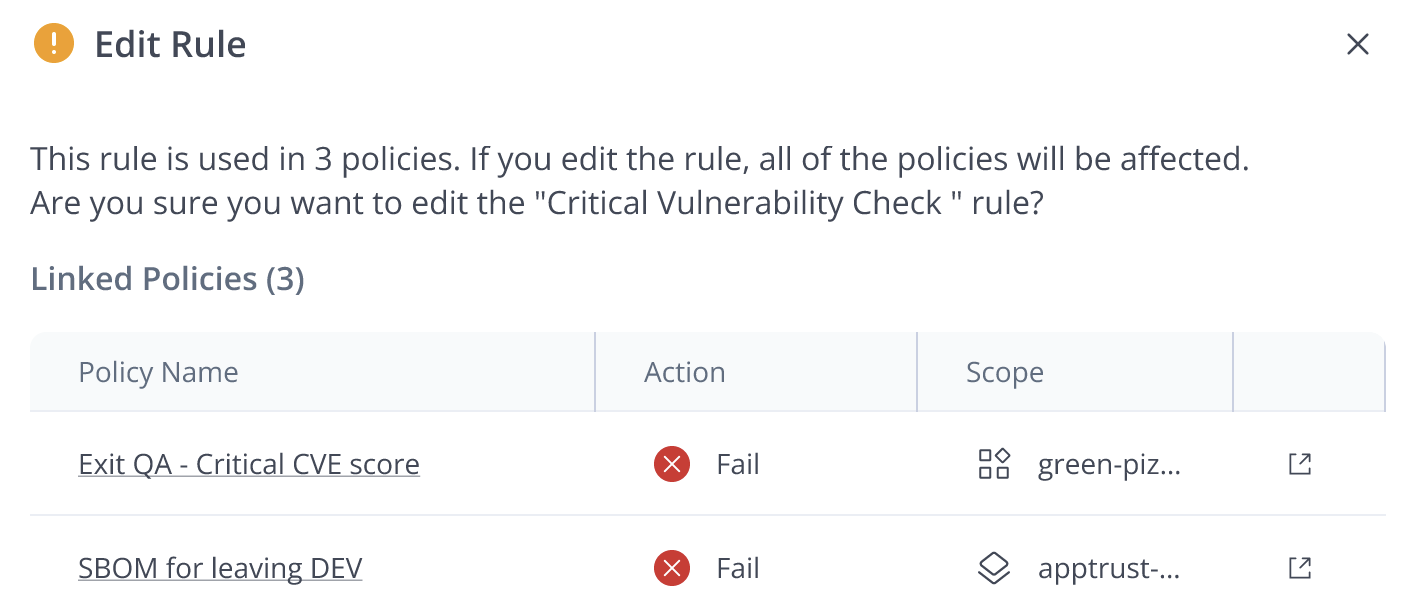The image size is (1410, 612).
Task: Click the application scope icon beside green-piz...
Action: tap(994, 464)
